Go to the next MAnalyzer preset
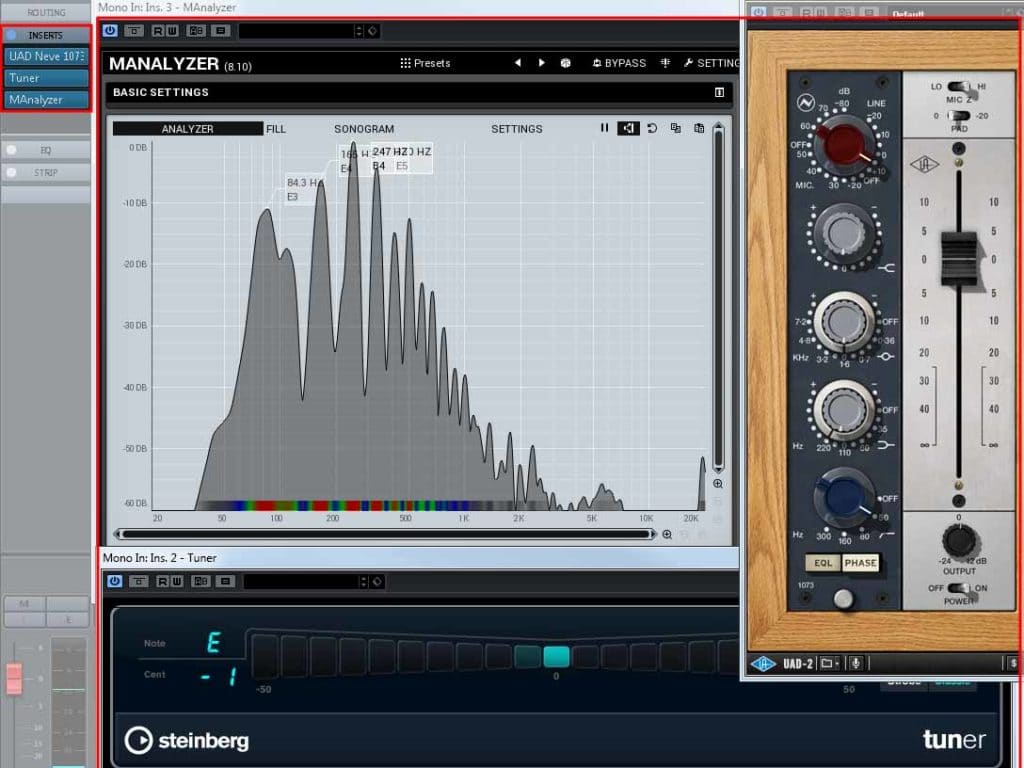Screen dimensions: 1024x768 tap(541, 63)
